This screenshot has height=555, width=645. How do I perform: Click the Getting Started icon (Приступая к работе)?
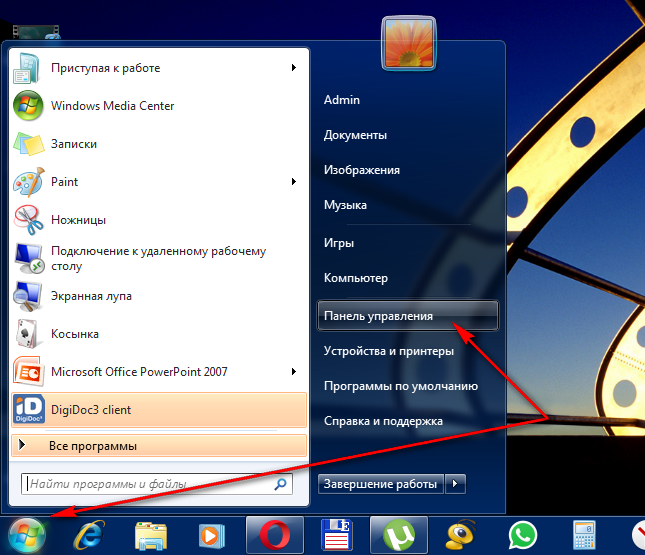click(27, 68)
